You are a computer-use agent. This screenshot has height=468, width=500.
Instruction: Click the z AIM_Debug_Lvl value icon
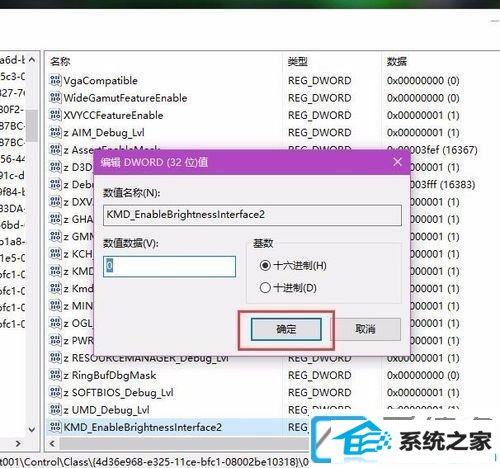[x=55, y=132]
